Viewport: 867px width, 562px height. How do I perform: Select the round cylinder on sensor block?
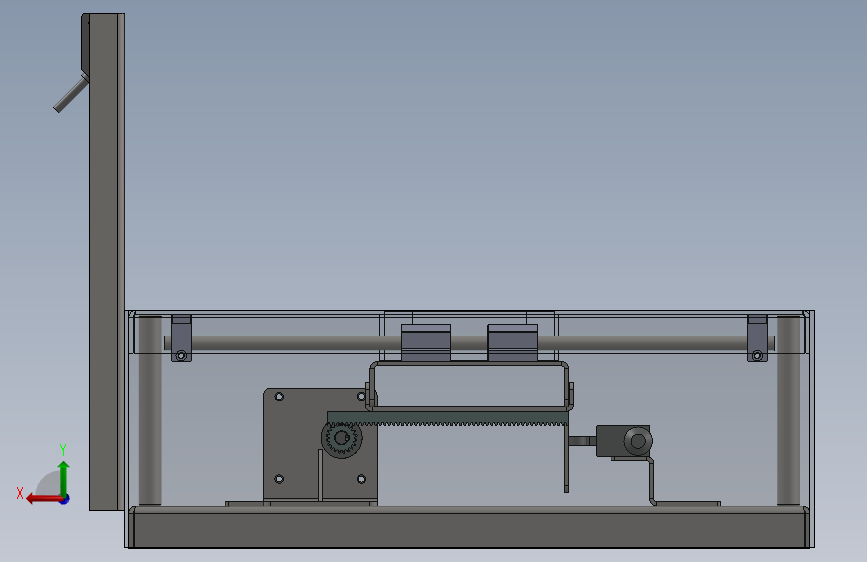click(x=638, y=441)
